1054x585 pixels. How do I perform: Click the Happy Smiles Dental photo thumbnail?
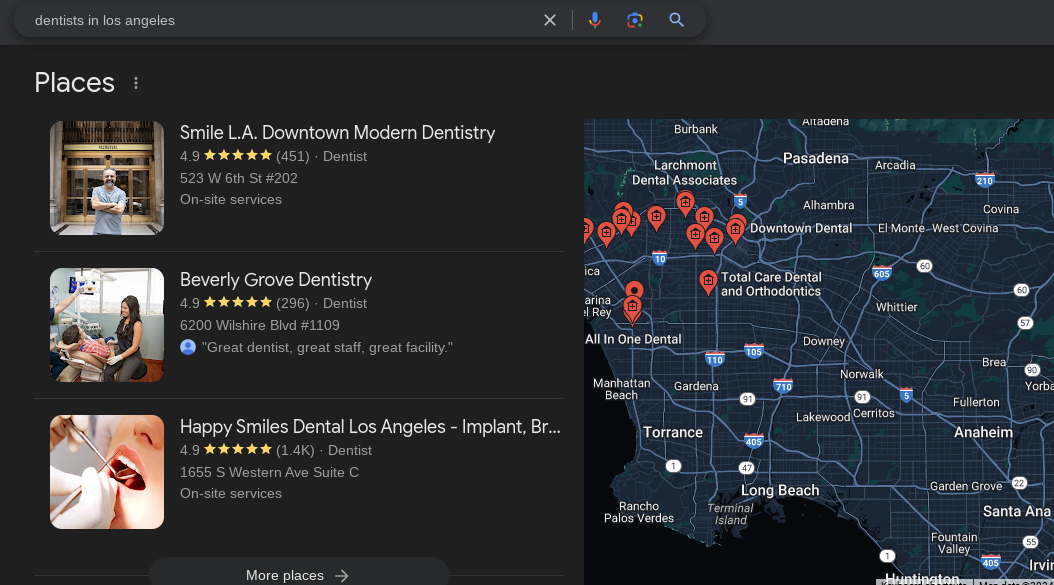(107, 472)
